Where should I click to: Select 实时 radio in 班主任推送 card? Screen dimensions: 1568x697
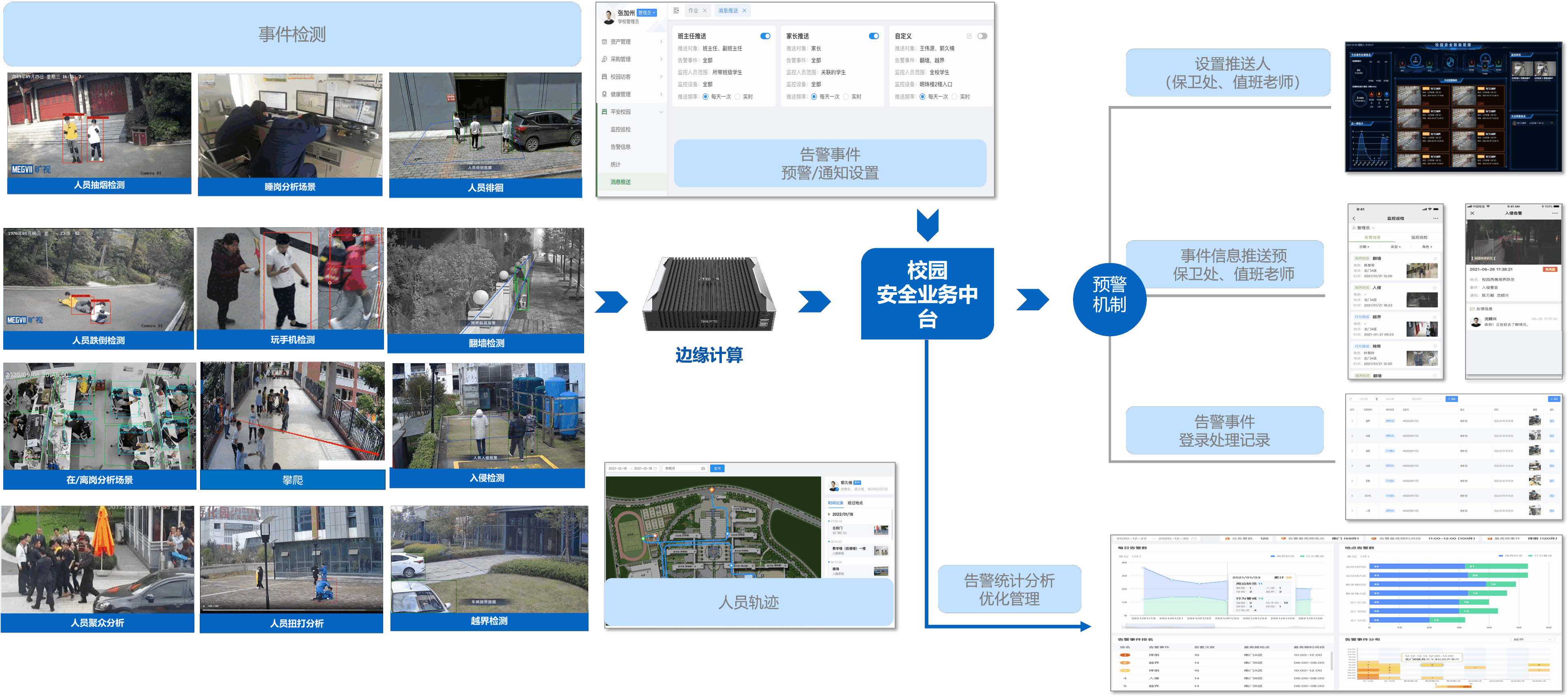[737, 97]
